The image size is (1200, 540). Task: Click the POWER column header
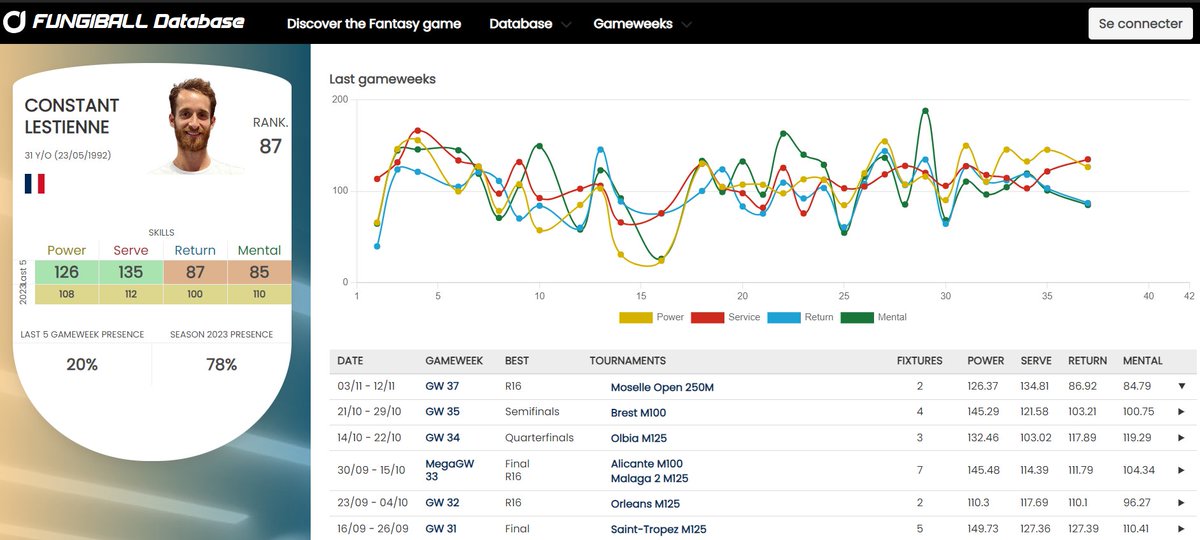[x=985, y=360]
